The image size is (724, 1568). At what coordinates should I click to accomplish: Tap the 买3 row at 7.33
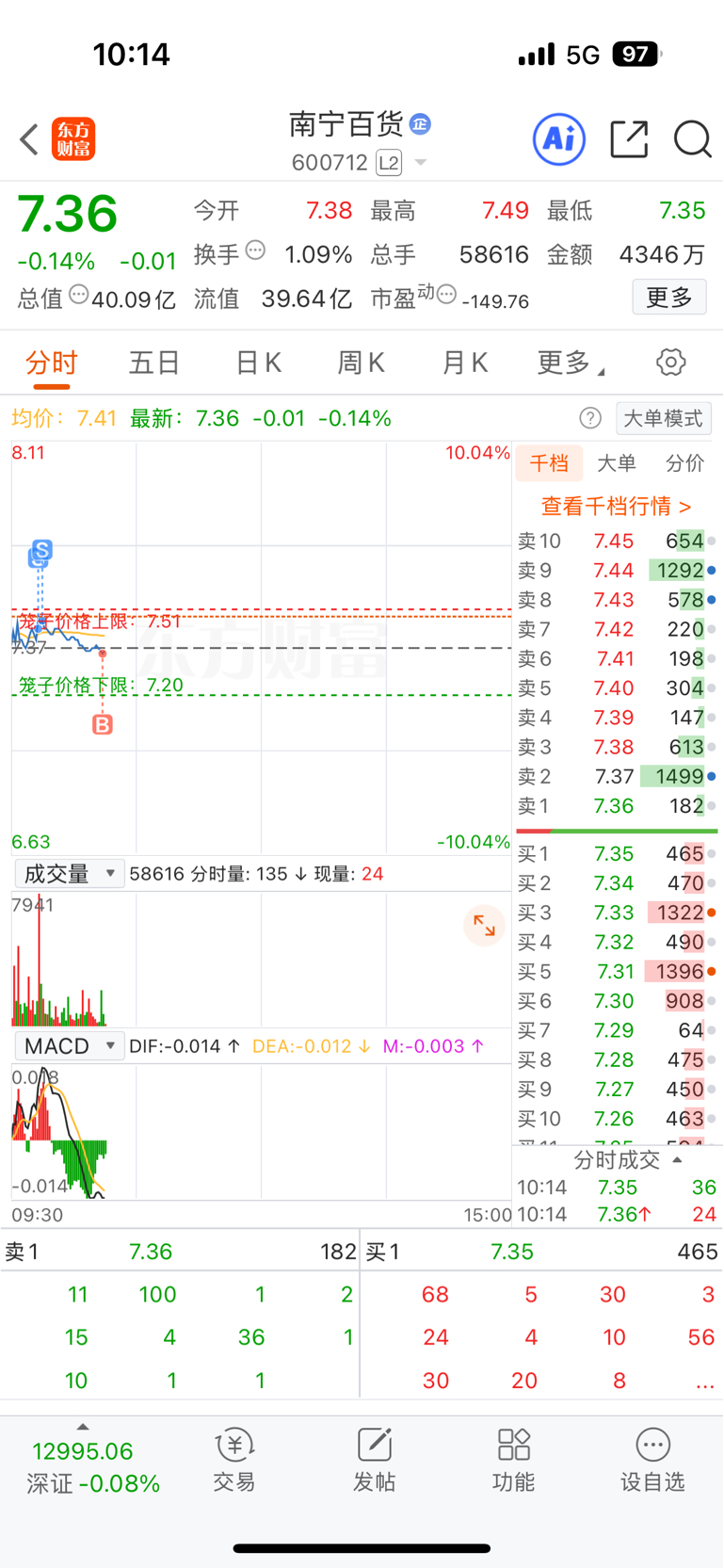pos(617,913)
